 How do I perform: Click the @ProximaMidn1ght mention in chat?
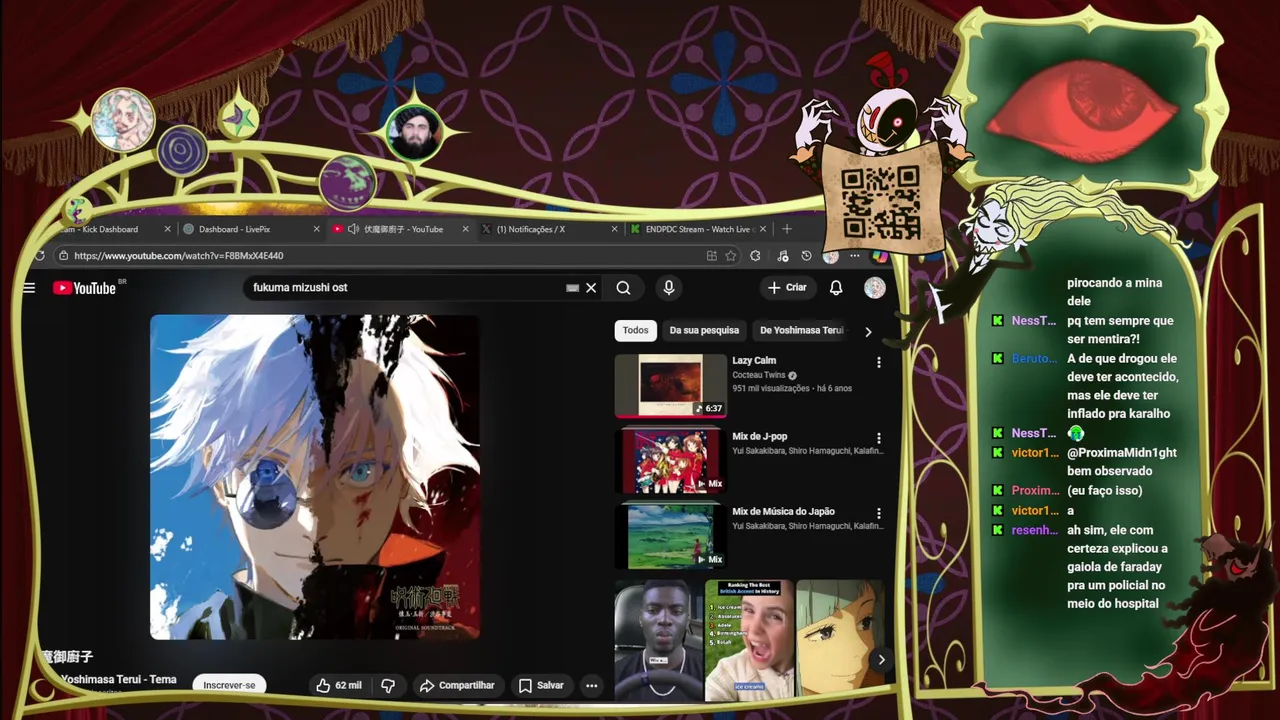click(1122, 453)
